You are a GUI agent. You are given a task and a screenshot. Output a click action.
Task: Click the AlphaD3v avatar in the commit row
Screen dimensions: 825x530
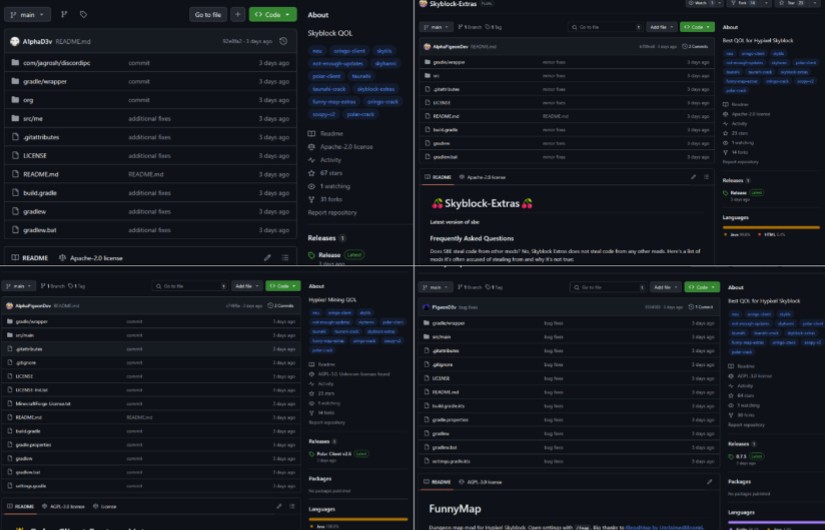click(x=13, y=42)
